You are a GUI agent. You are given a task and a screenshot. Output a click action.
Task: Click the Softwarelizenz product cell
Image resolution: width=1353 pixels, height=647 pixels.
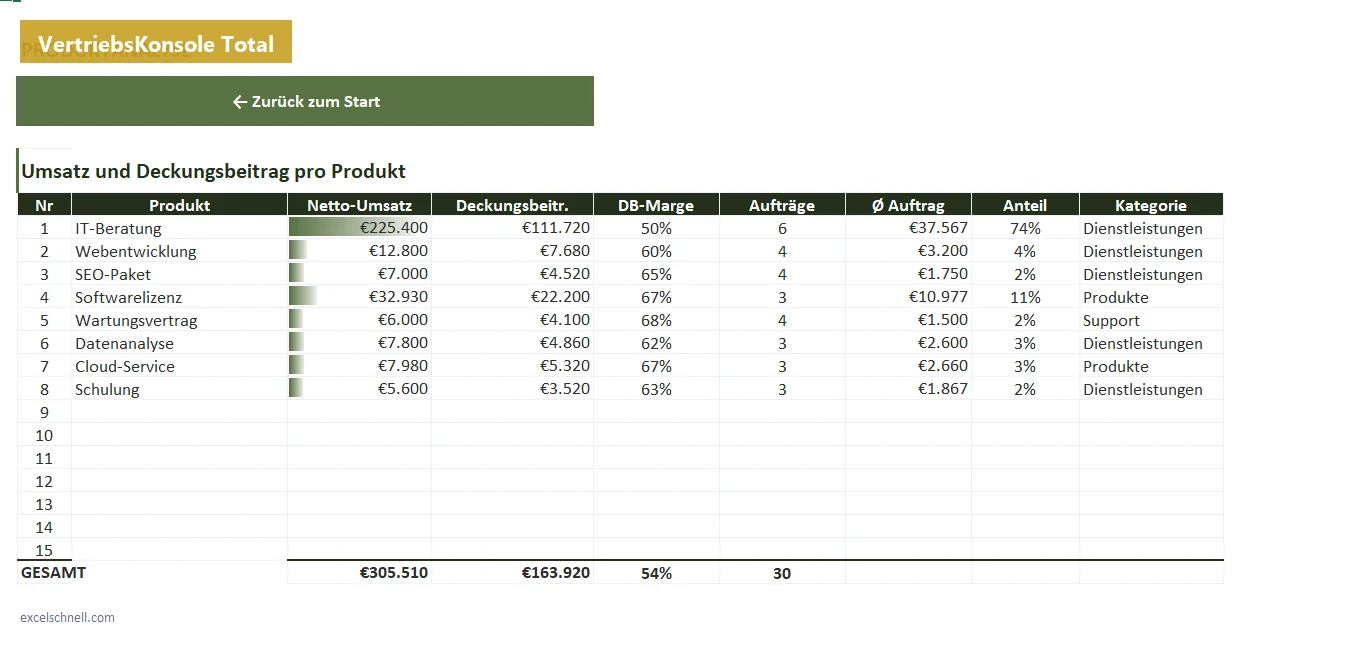(180, 297)
